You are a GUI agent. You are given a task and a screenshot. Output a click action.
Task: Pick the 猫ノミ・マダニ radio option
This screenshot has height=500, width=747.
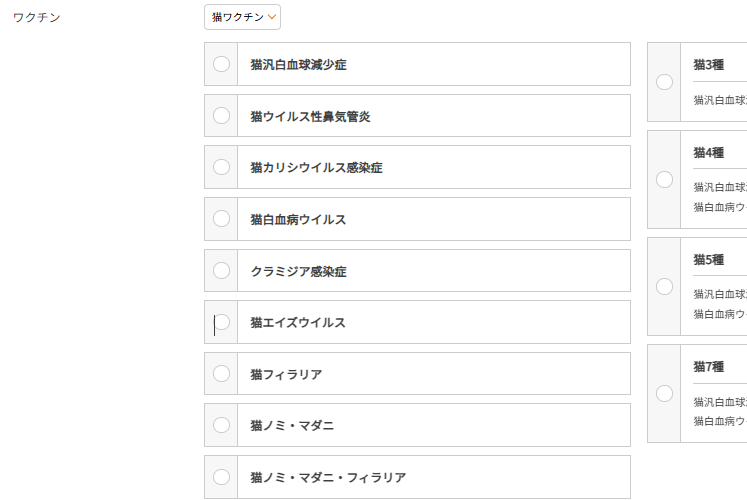point(221,425)
